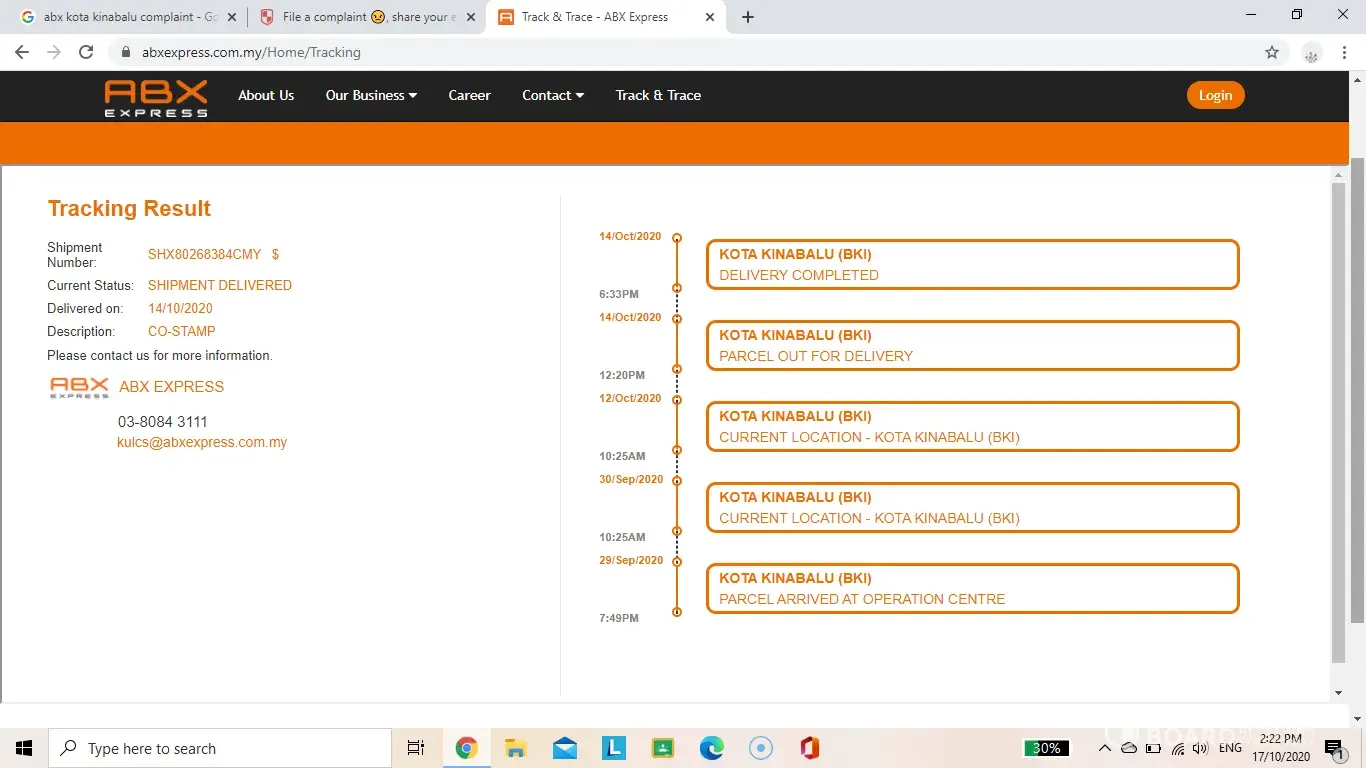Show hidden system tray icons
This screenshot has width=1366, height=768.
pyautogui.click(x=1105, y=748)
